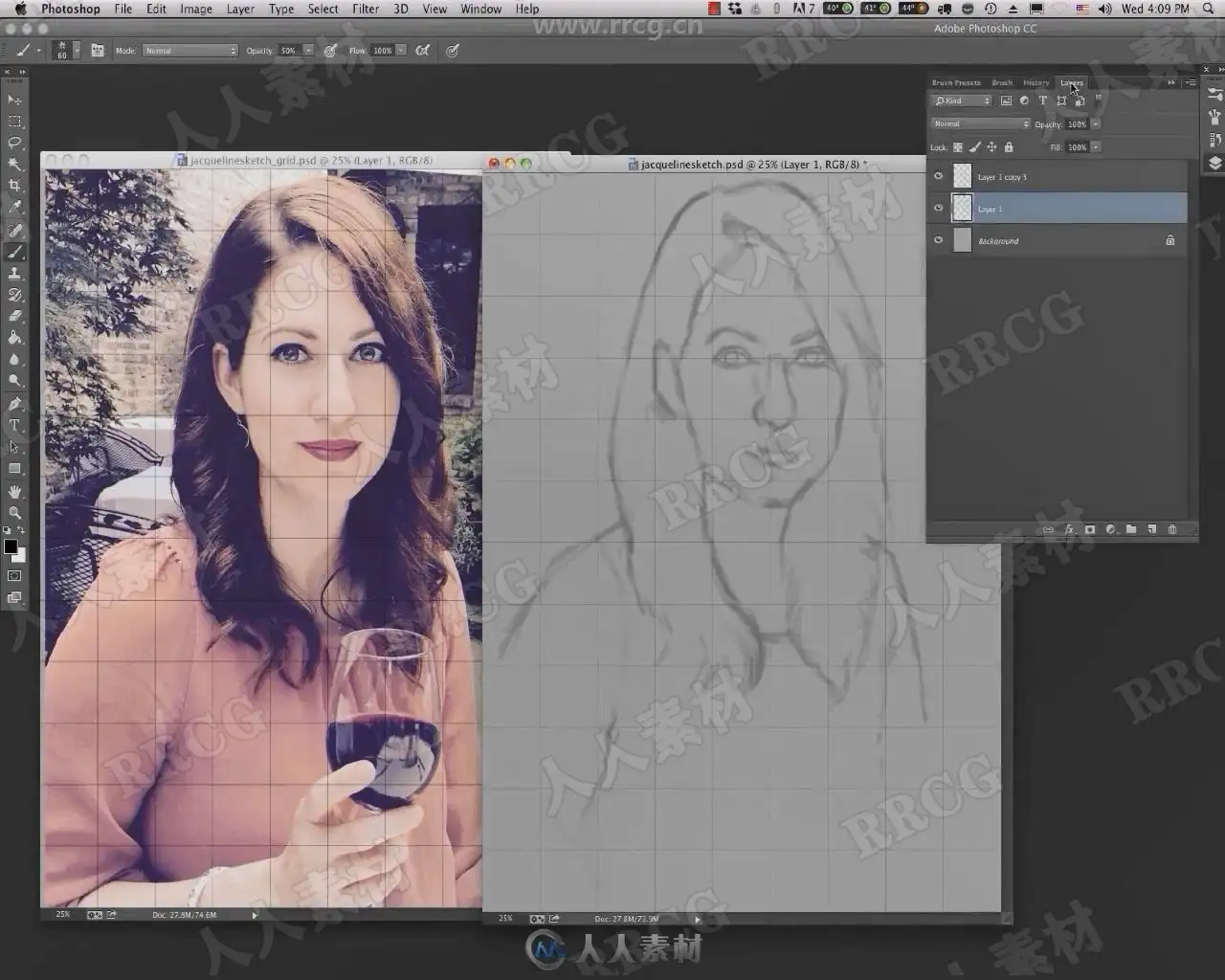Open the layer blend mode Normal dropdown
Viewport: 1225px width, 980px height.
(x=981, y=123)
